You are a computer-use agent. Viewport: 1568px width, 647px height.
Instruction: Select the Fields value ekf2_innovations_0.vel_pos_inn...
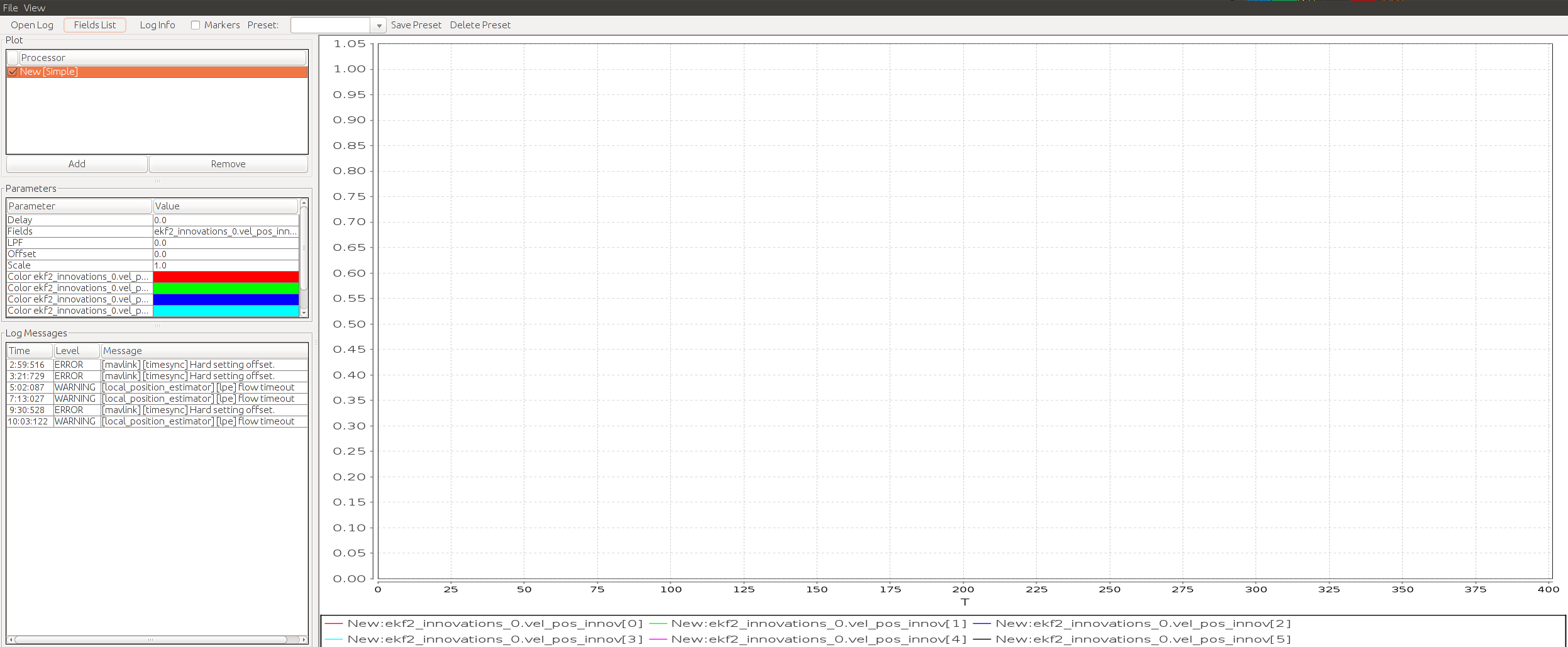click(x=226, y=231)
